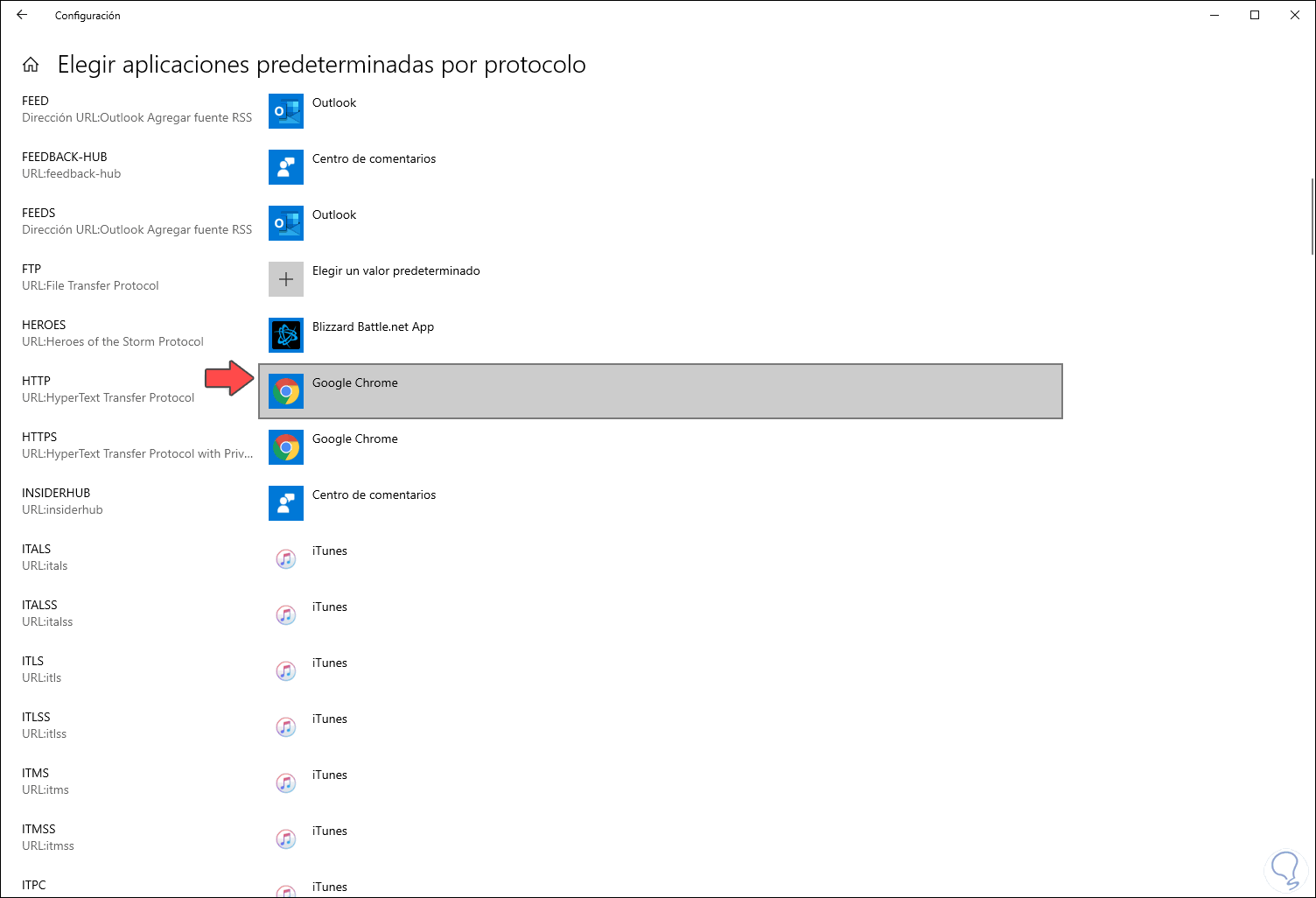Click the Outlook icon for the FEED protocol
Image resolution: width=1316 pixels, height=898 pixels.
(x=286, y=111)
